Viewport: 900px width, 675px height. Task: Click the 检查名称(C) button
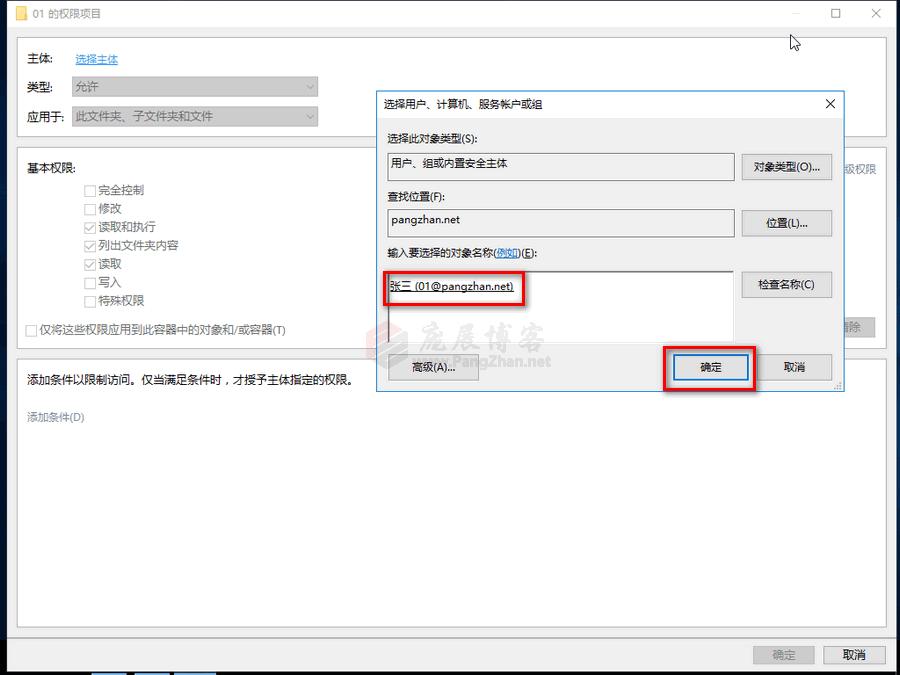point(787,284)
